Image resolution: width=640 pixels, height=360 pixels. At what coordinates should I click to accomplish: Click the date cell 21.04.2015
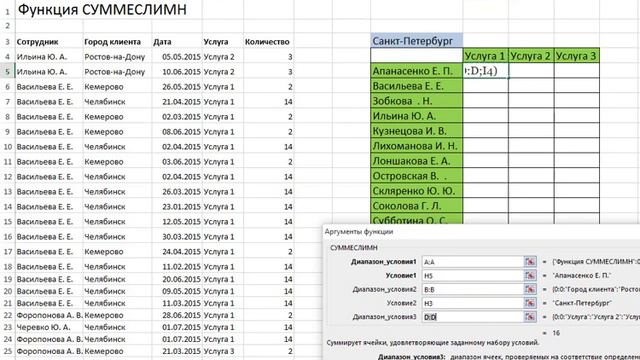(177, 102)
